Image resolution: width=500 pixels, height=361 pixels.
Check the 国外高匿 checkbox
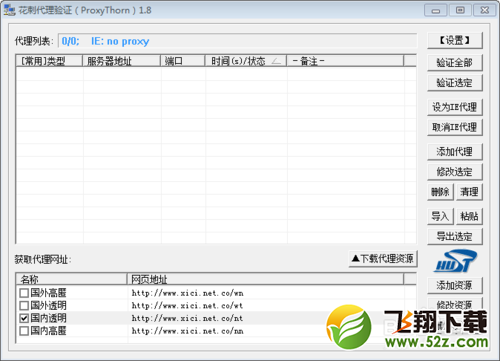24,293
